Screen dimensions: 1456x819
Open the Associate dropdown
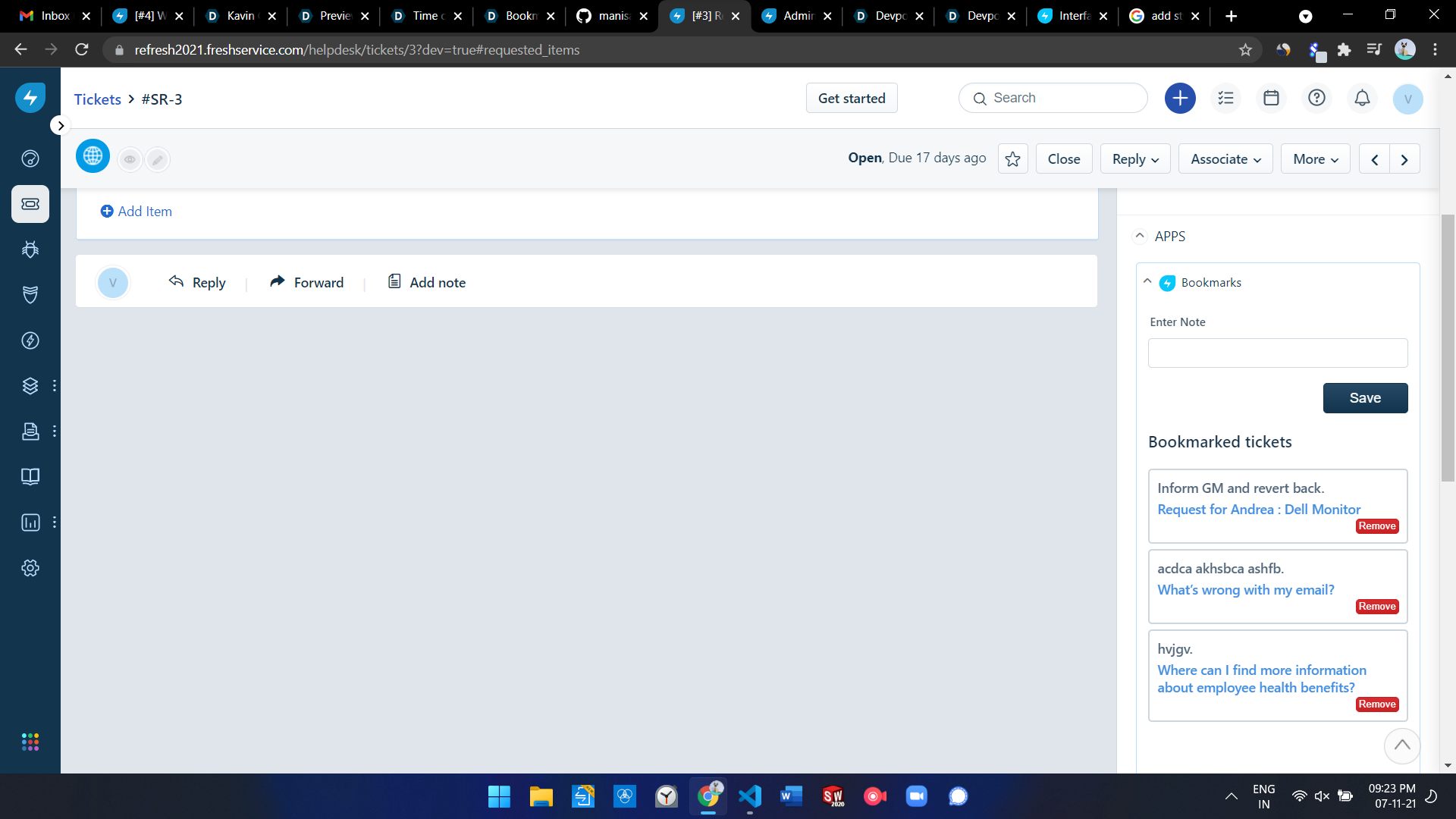pyautogui.click(x=1225, y=159)
